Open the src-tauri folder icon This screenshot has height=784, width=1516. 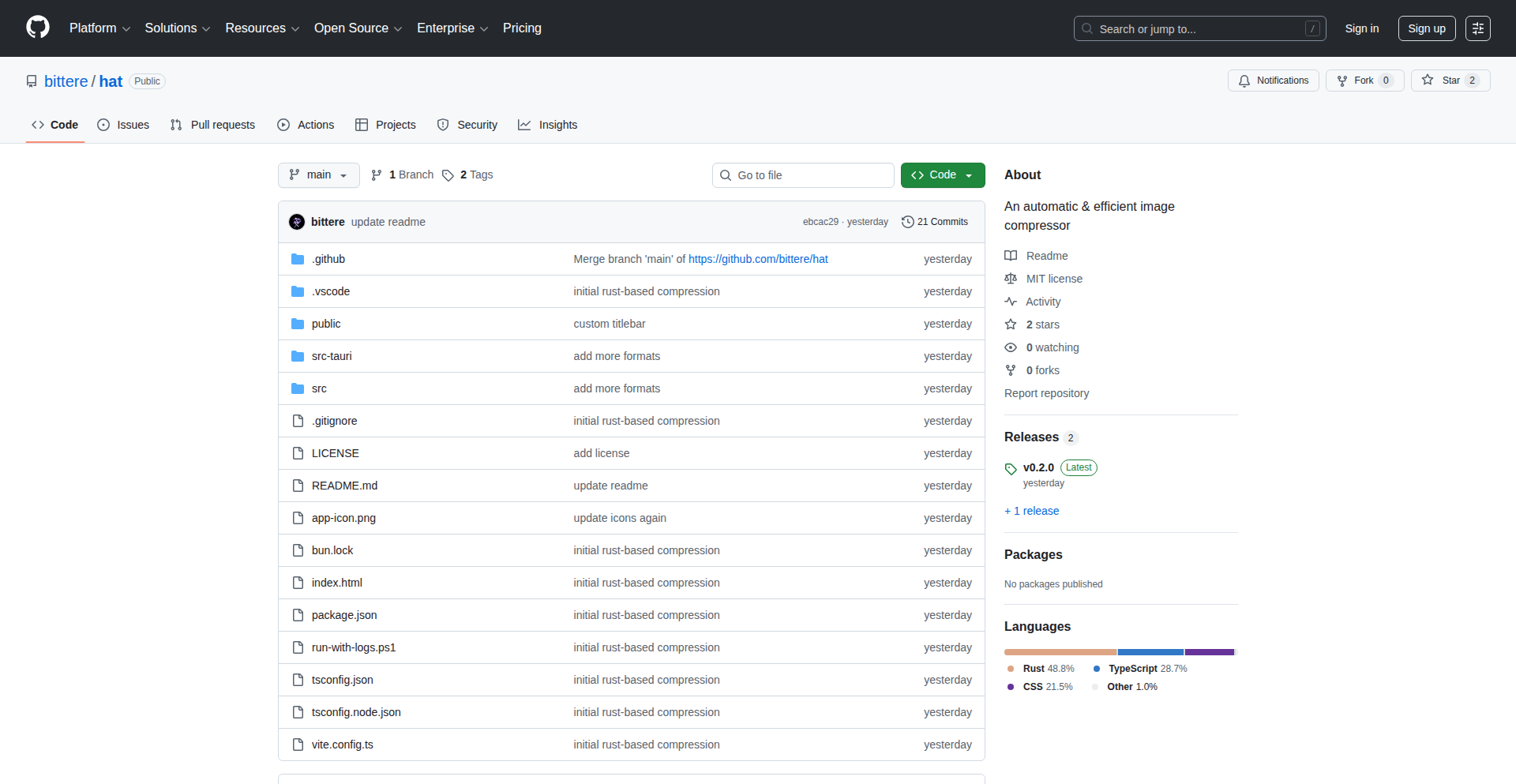pos(298,356)
